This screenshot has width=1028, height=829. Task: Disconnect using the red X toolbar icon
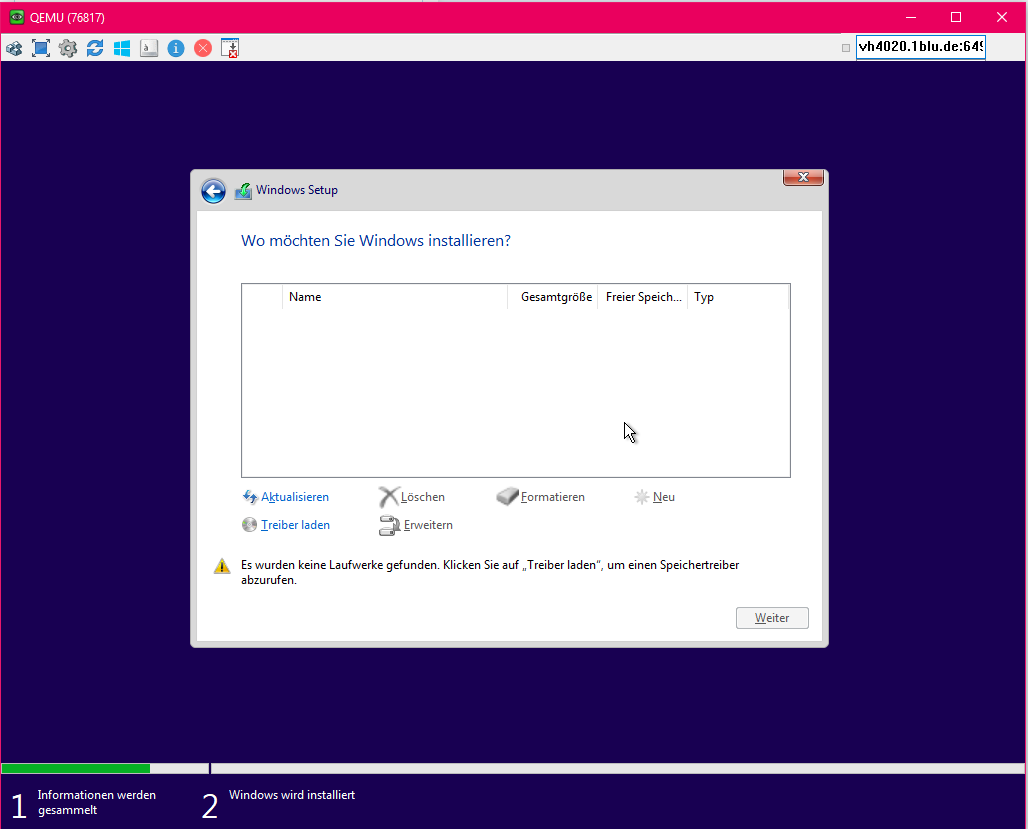[x=203, y=49]
